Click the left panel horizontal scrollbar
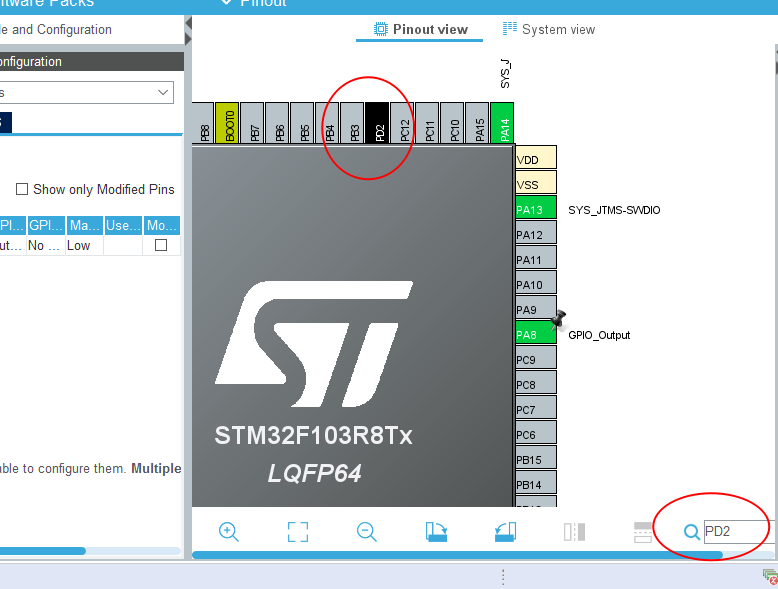This screenshot has height=589, width=778. [x=43, y=551]
